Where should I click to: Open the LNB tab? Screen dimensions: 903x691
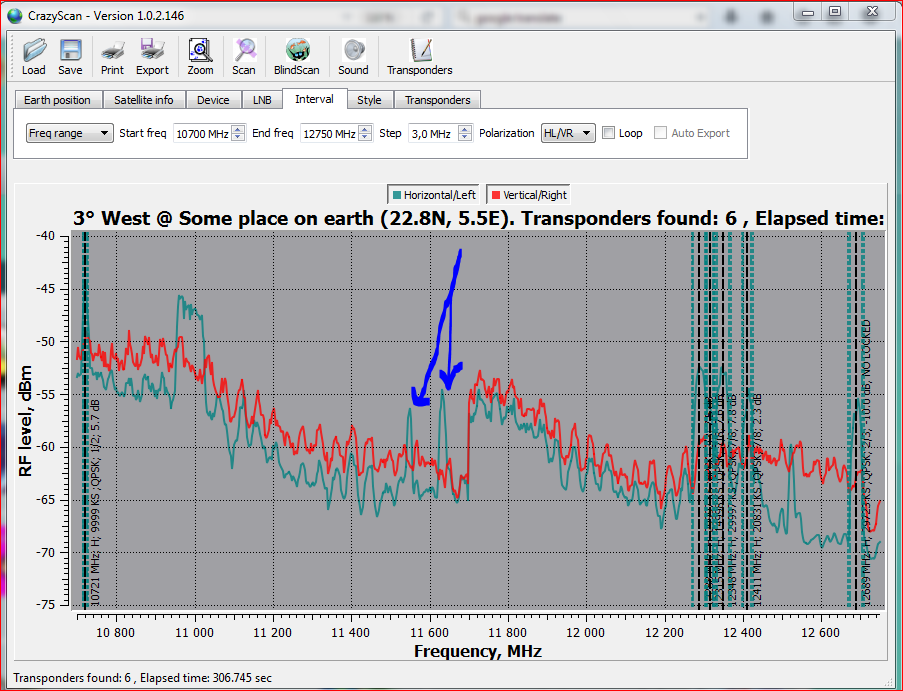[262, 100]
